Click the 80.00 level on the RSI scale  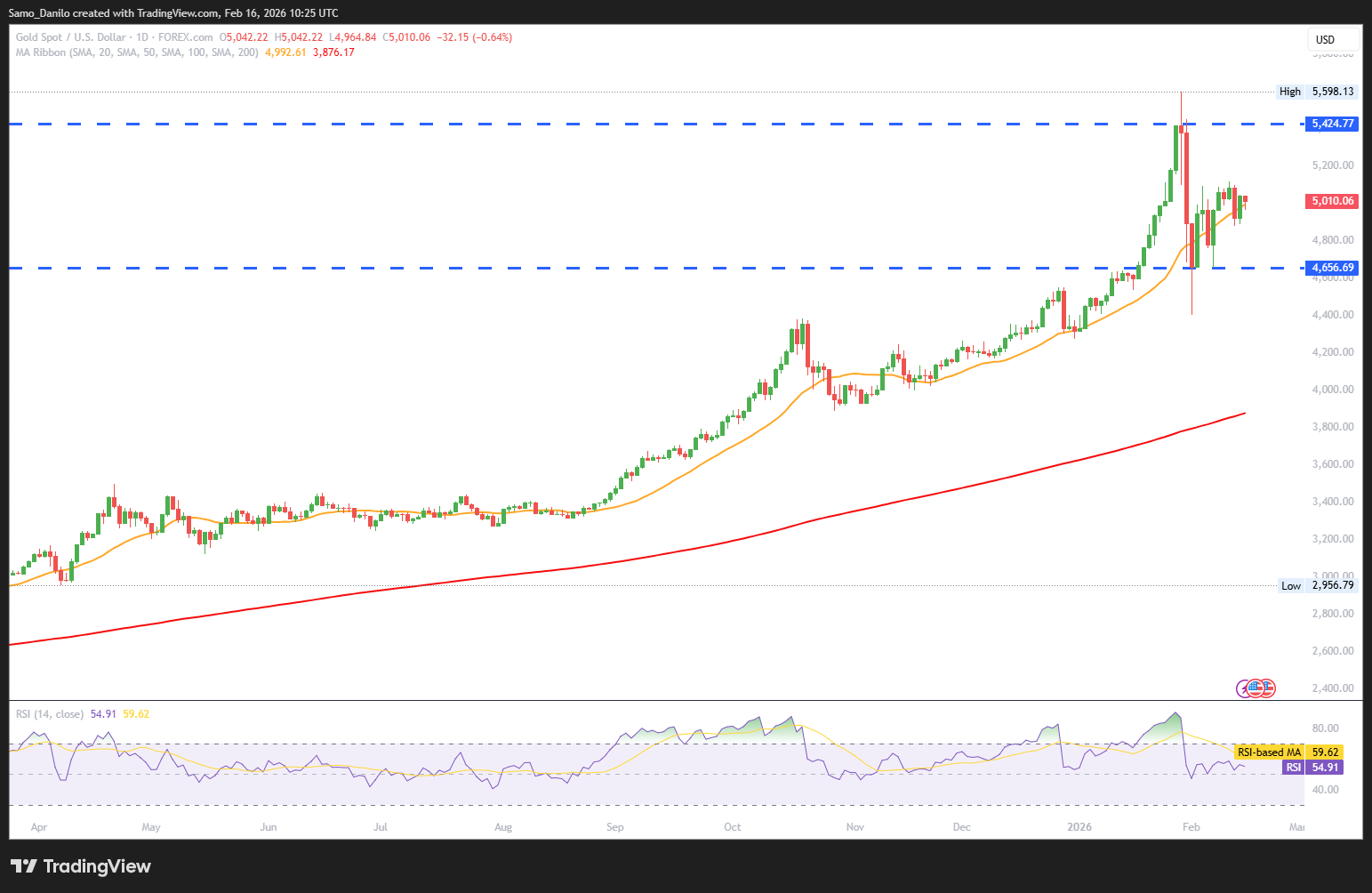[1325, 728]
